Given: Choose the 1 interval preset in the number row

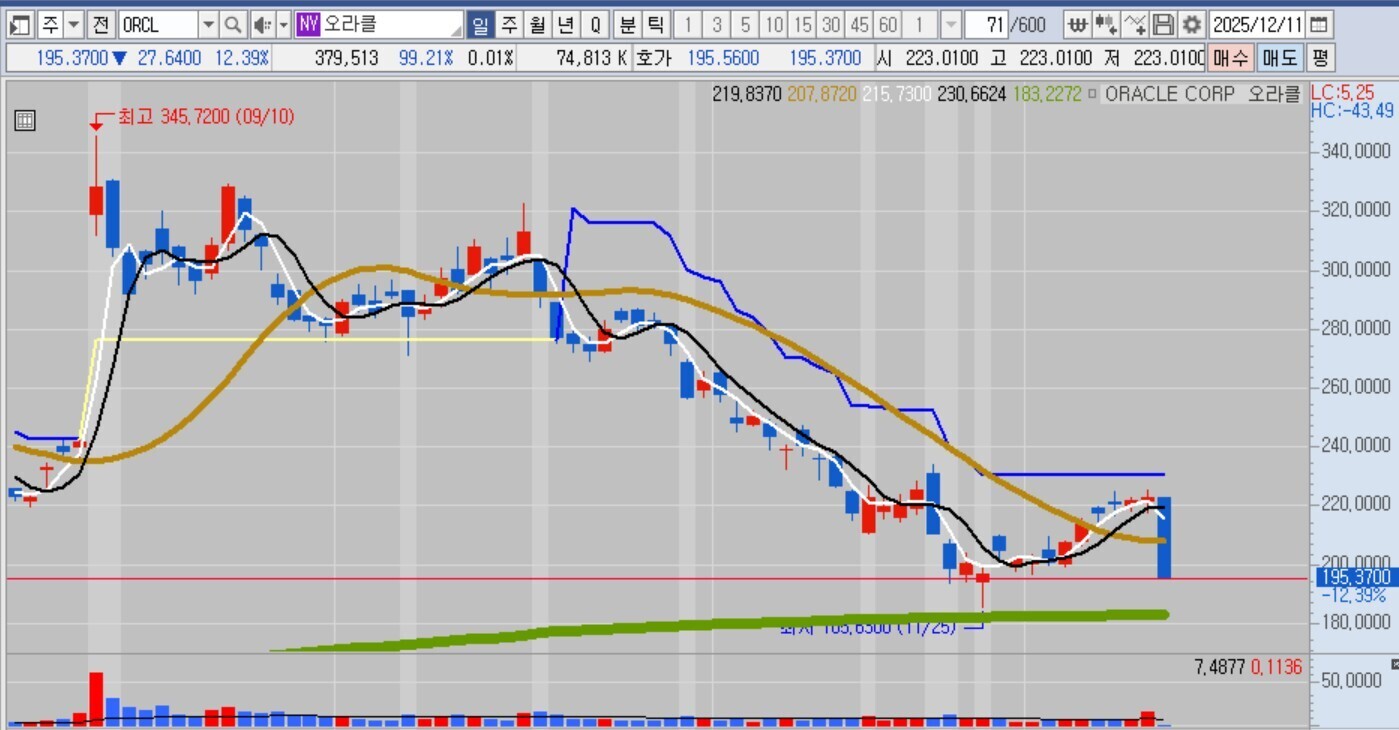Looking at the screenshot, I should click(688, 24).
